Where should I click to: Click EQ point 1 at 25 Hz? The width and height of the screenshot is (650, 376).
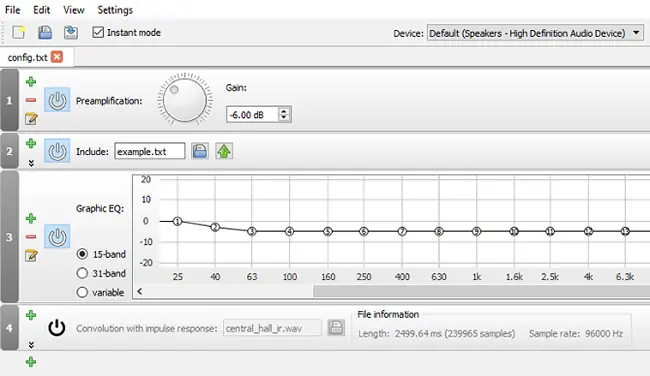(x=177, y=221)
